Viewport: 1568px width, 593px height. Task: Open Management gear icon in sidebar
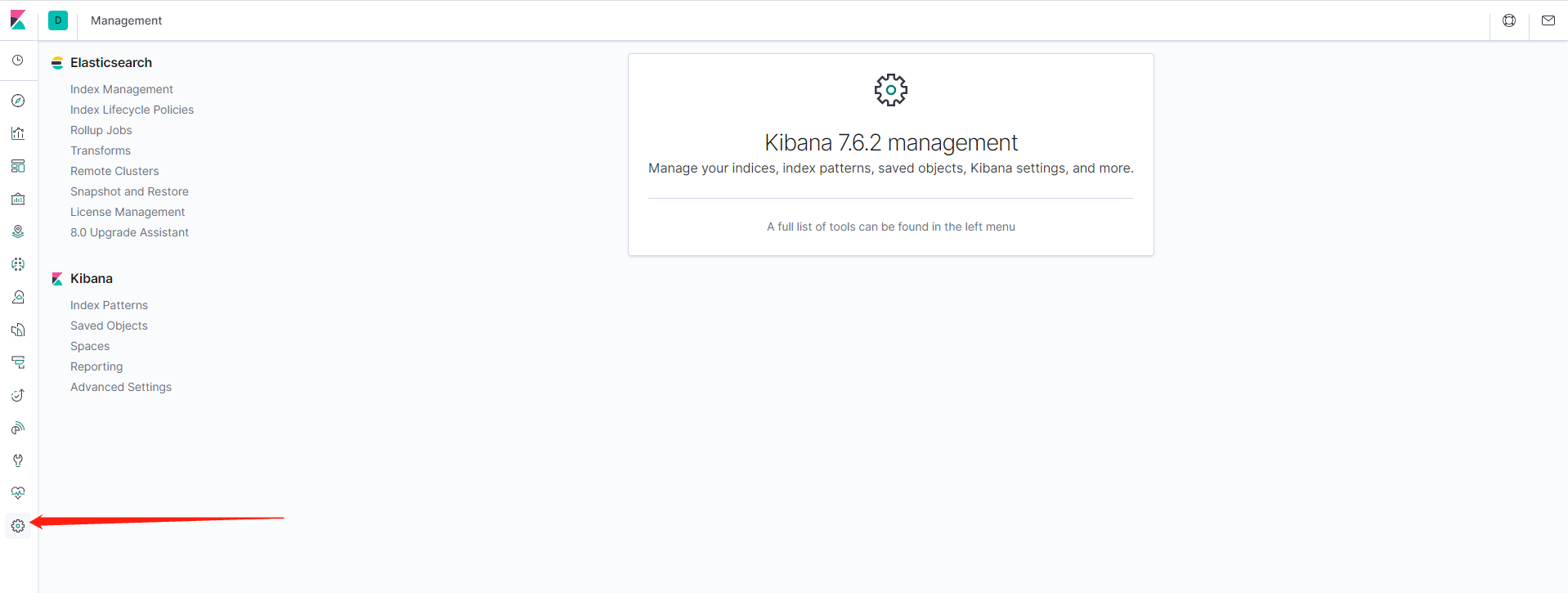click(x=18, y=526)
